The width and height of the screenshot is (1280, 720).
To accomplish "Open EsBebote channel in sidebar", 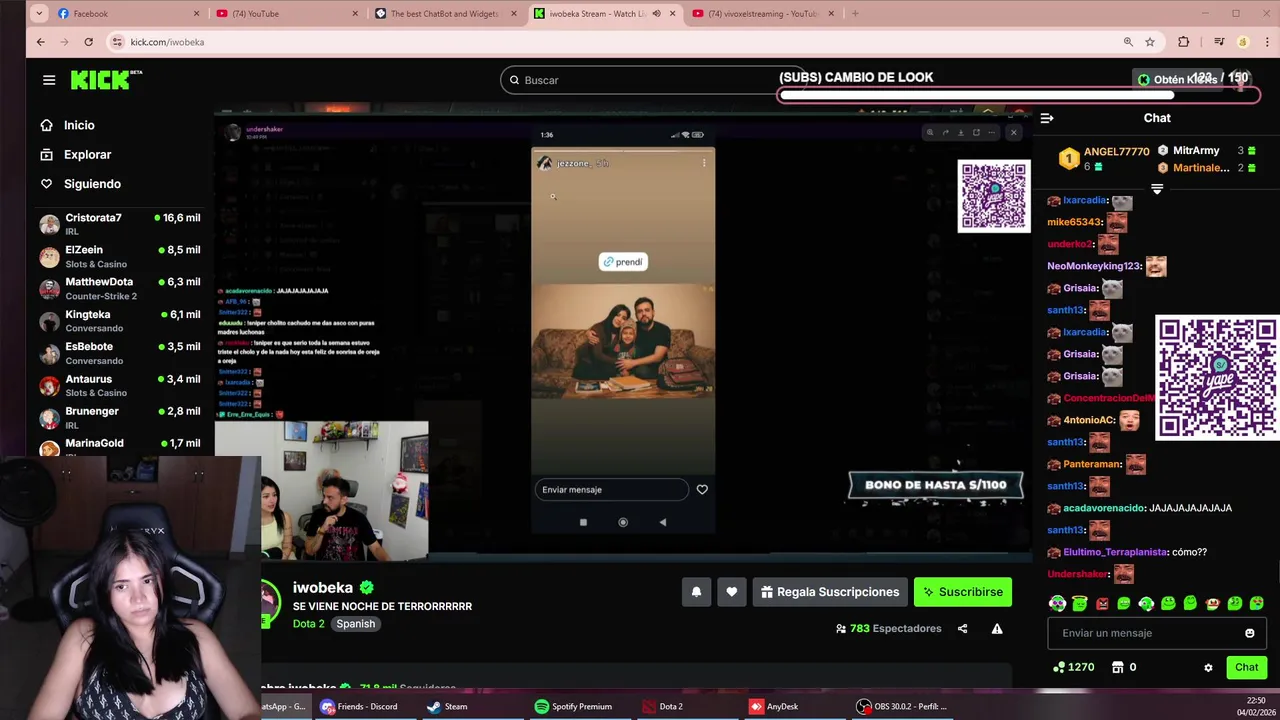I will (x=120, y=353).
